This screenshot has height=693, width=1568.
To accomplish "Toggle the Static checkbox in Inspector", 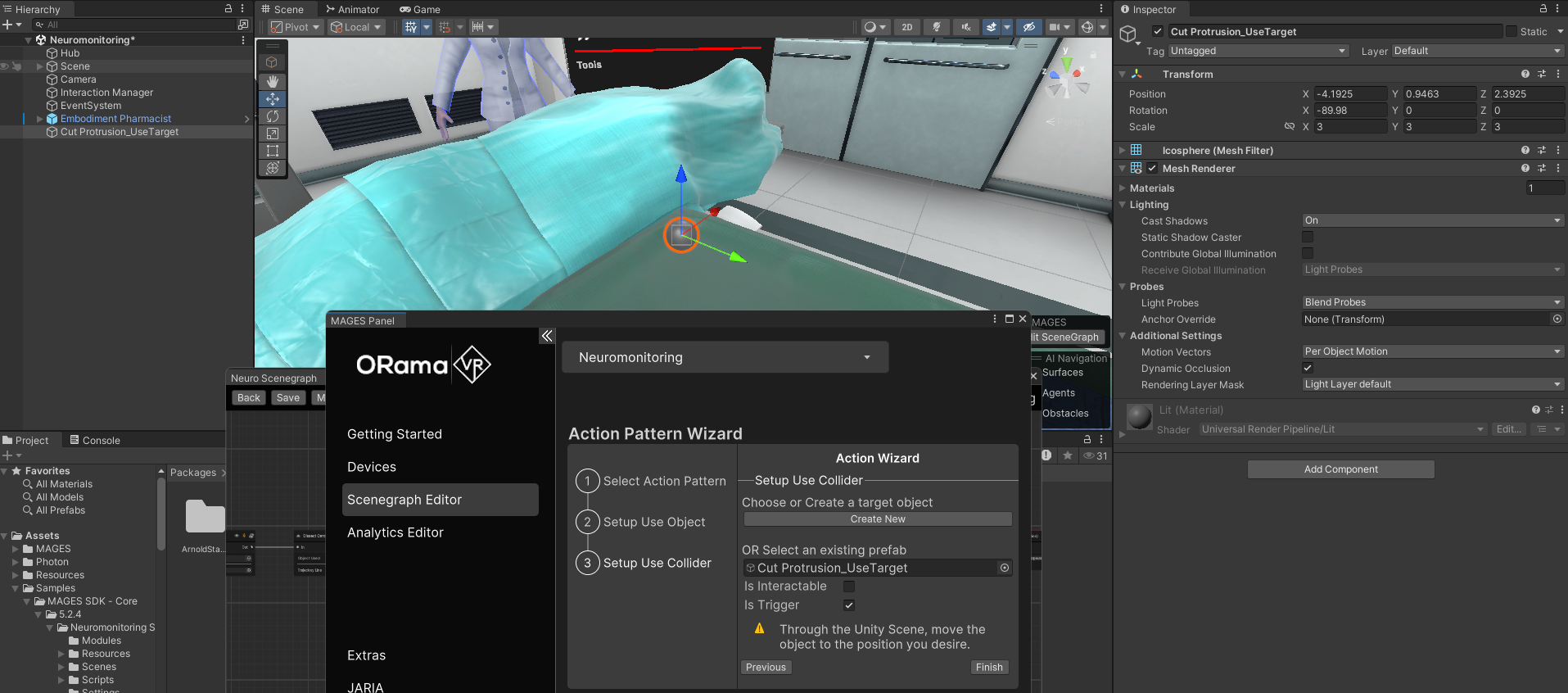I will tap(1512, 31).
